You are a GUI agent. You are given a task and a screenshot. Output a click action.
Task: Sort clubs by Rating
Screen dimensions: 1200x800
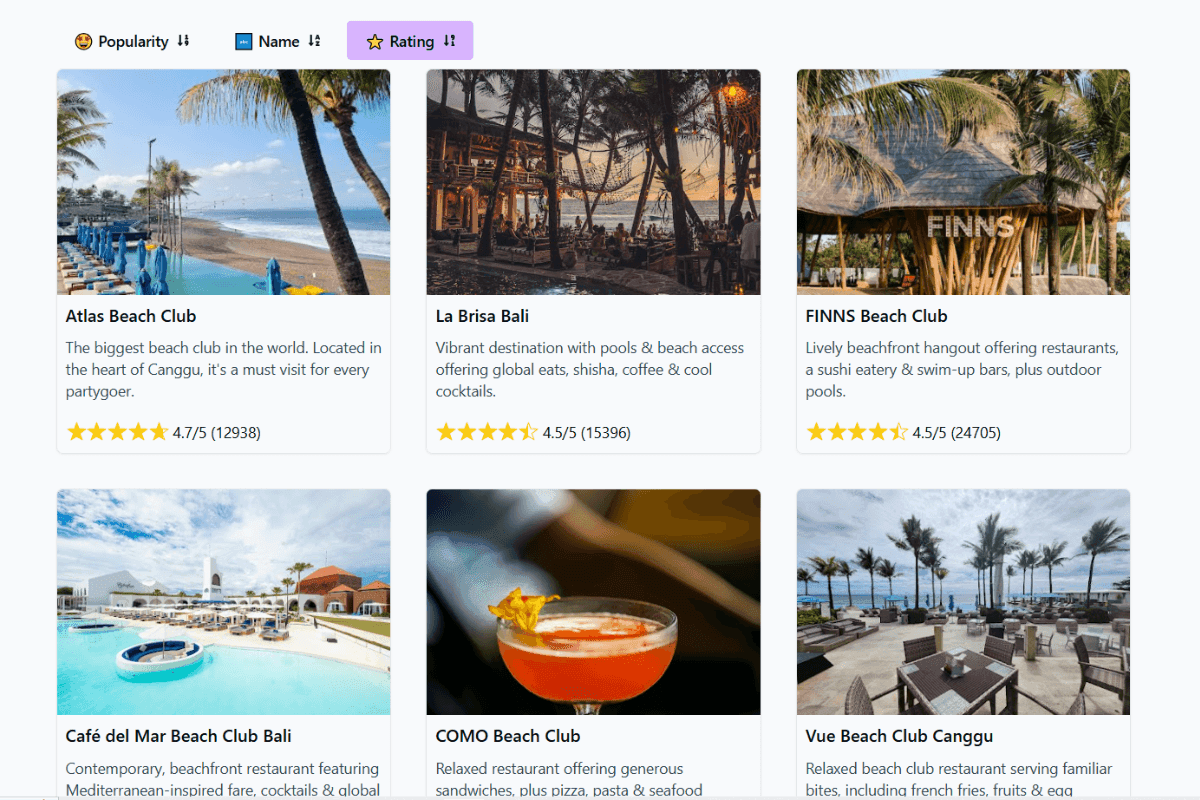pyautogui.click(x=411, y=41)
